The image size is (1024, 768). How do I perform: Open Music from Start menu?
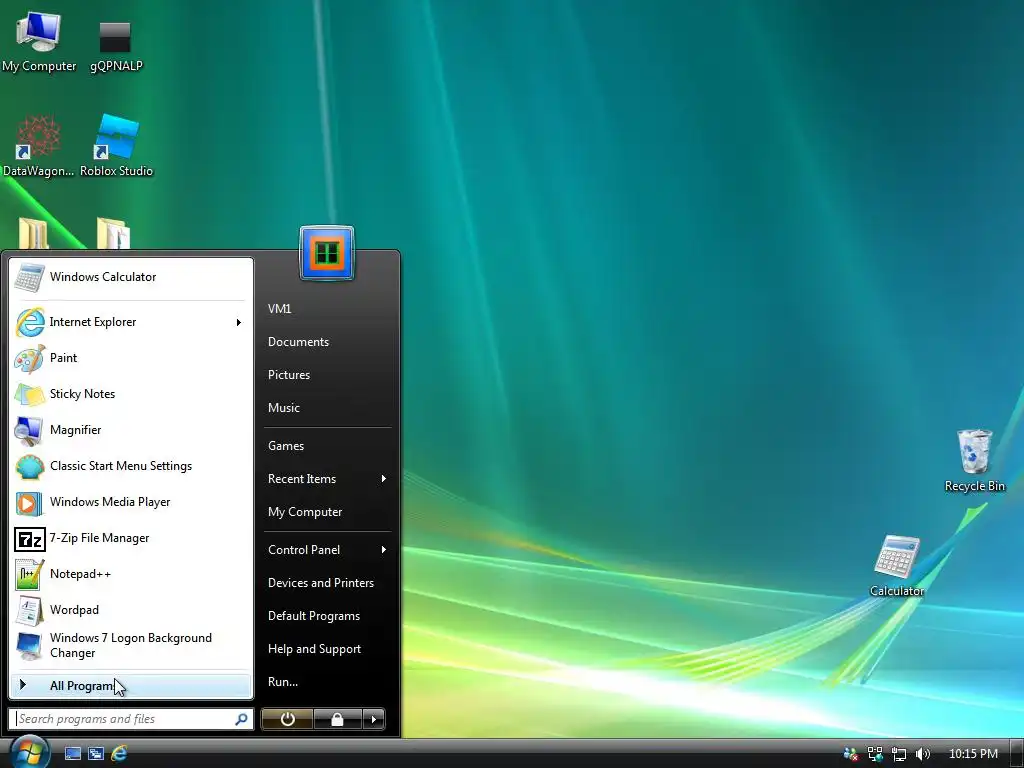(x=328, y=408)
